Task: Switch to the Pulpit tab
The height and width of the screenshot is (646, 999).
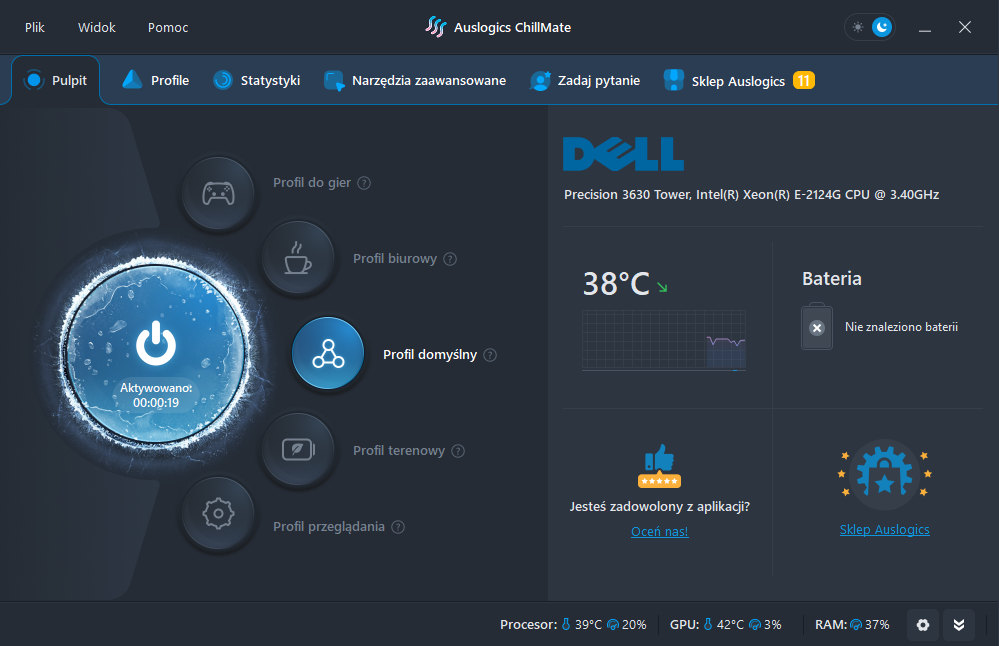Action: (55, 80)
